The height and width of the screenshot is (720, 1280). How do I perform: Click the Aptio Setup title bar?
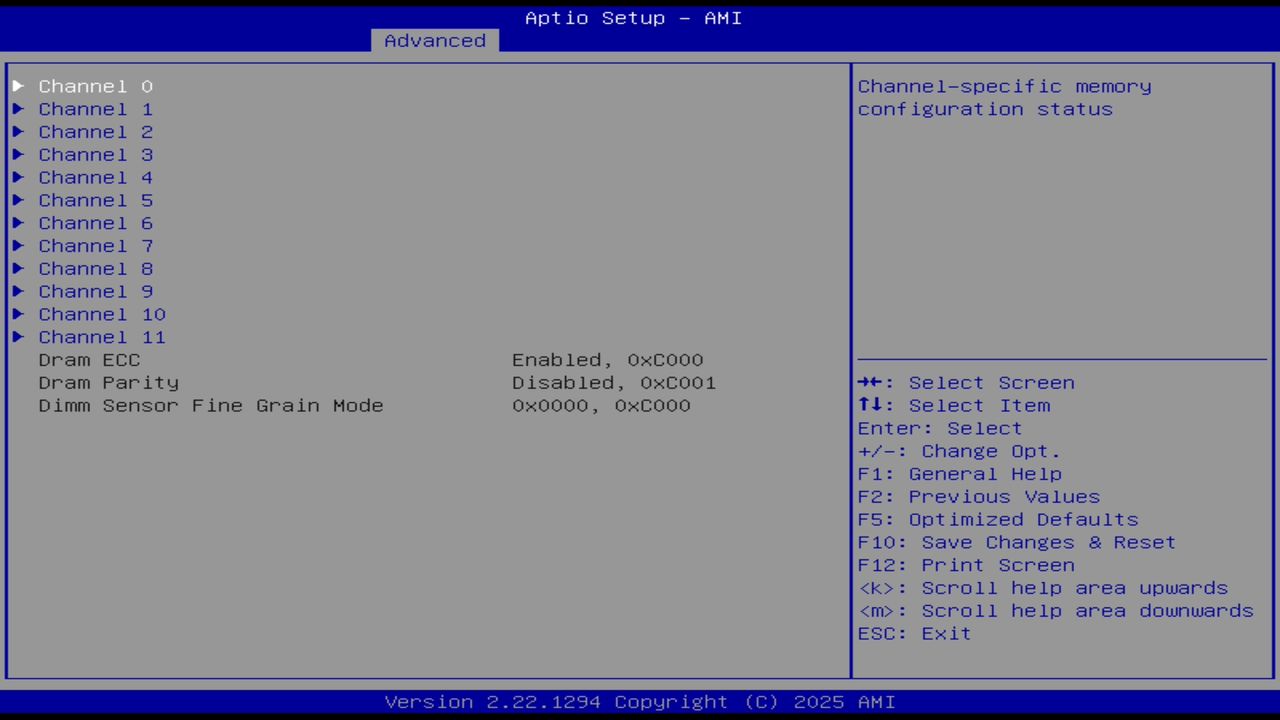pyautogui.click(x=633, y=17)
